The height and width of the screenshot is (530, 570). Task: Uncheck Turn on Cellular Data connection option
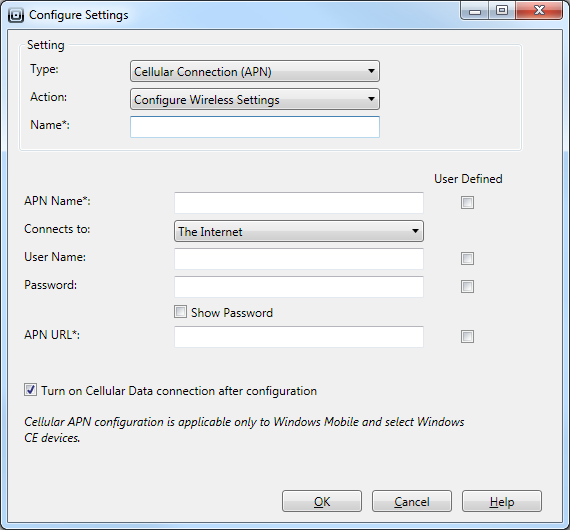pos(31,390)
